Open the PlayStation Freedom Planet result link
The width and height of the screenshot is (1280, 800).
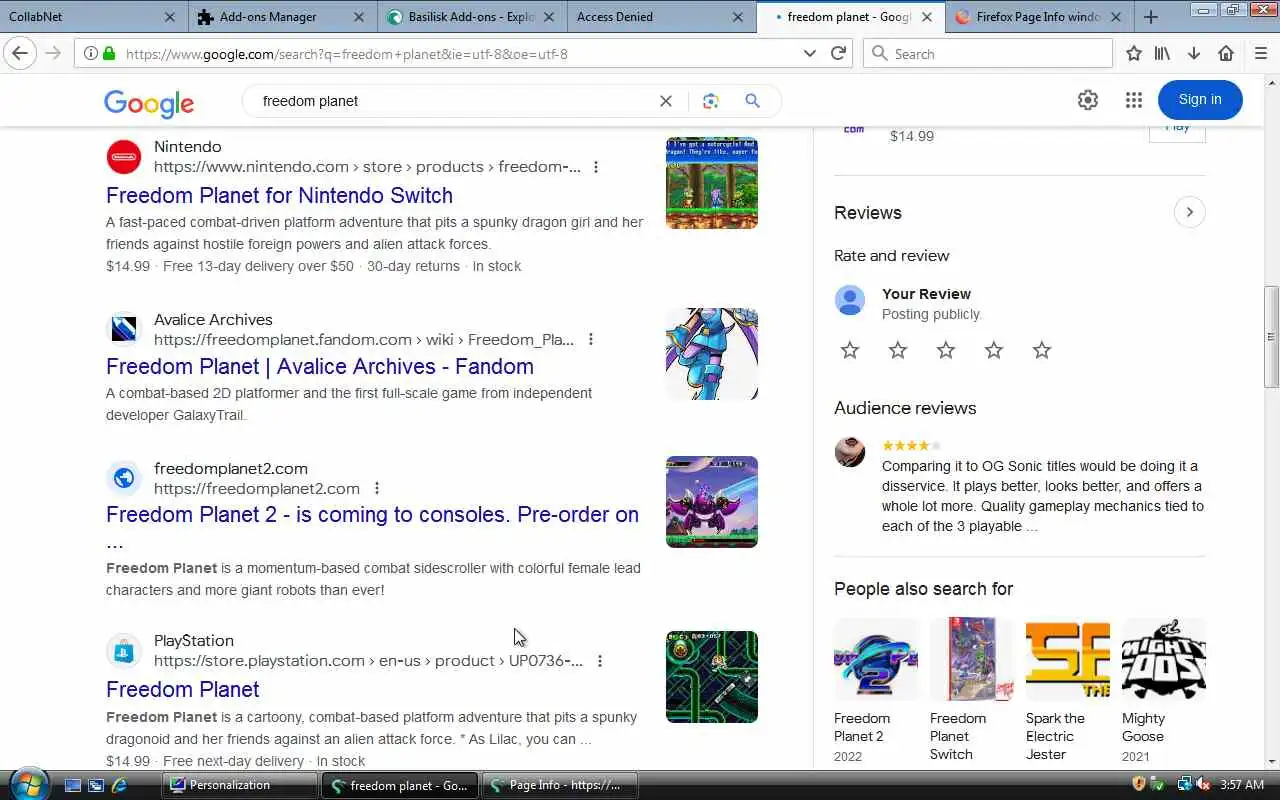click(x=183, y=689)
